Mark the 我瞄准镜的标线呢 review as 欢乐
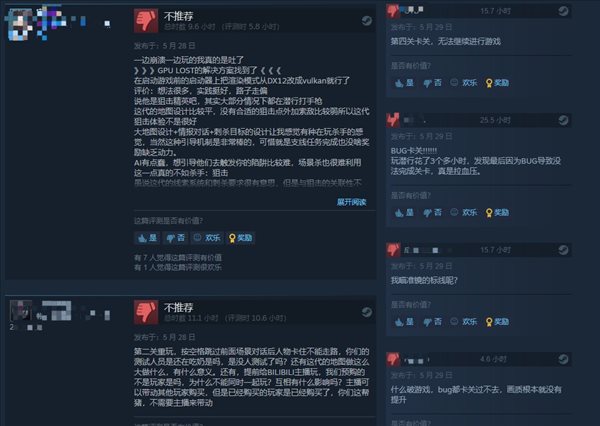Image resolution: width=600 pixels, height=426 pixels. click(x=463, y=322)
